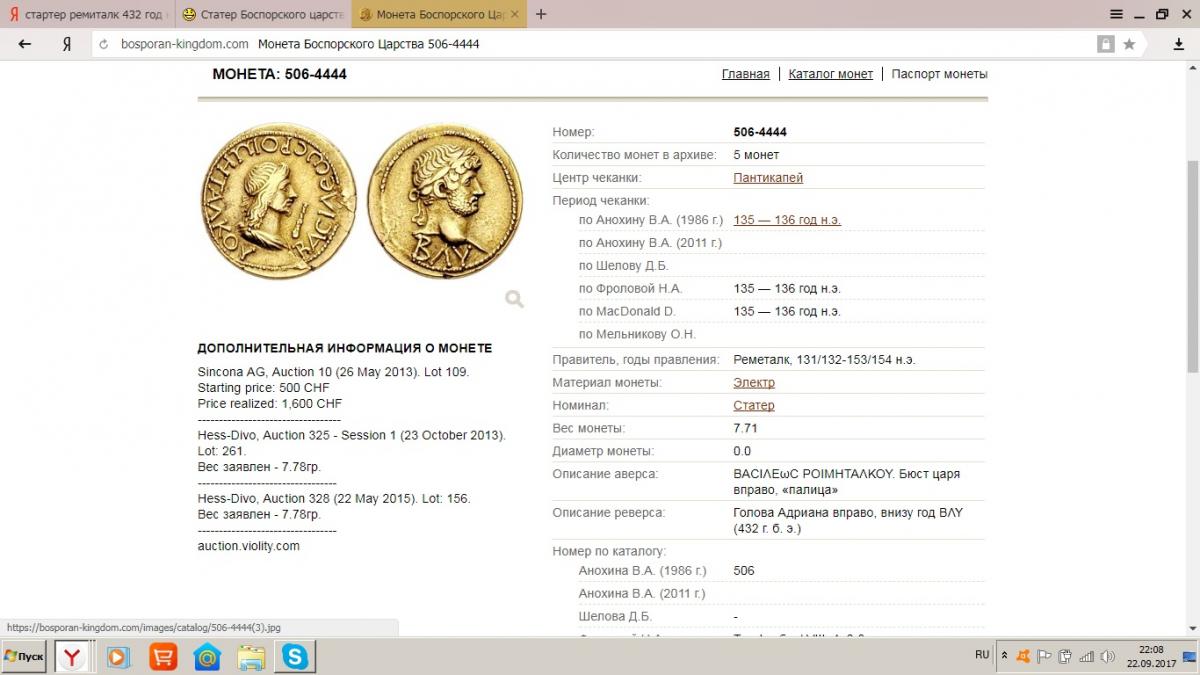Switch input language via RU indicator

[982, 655]
